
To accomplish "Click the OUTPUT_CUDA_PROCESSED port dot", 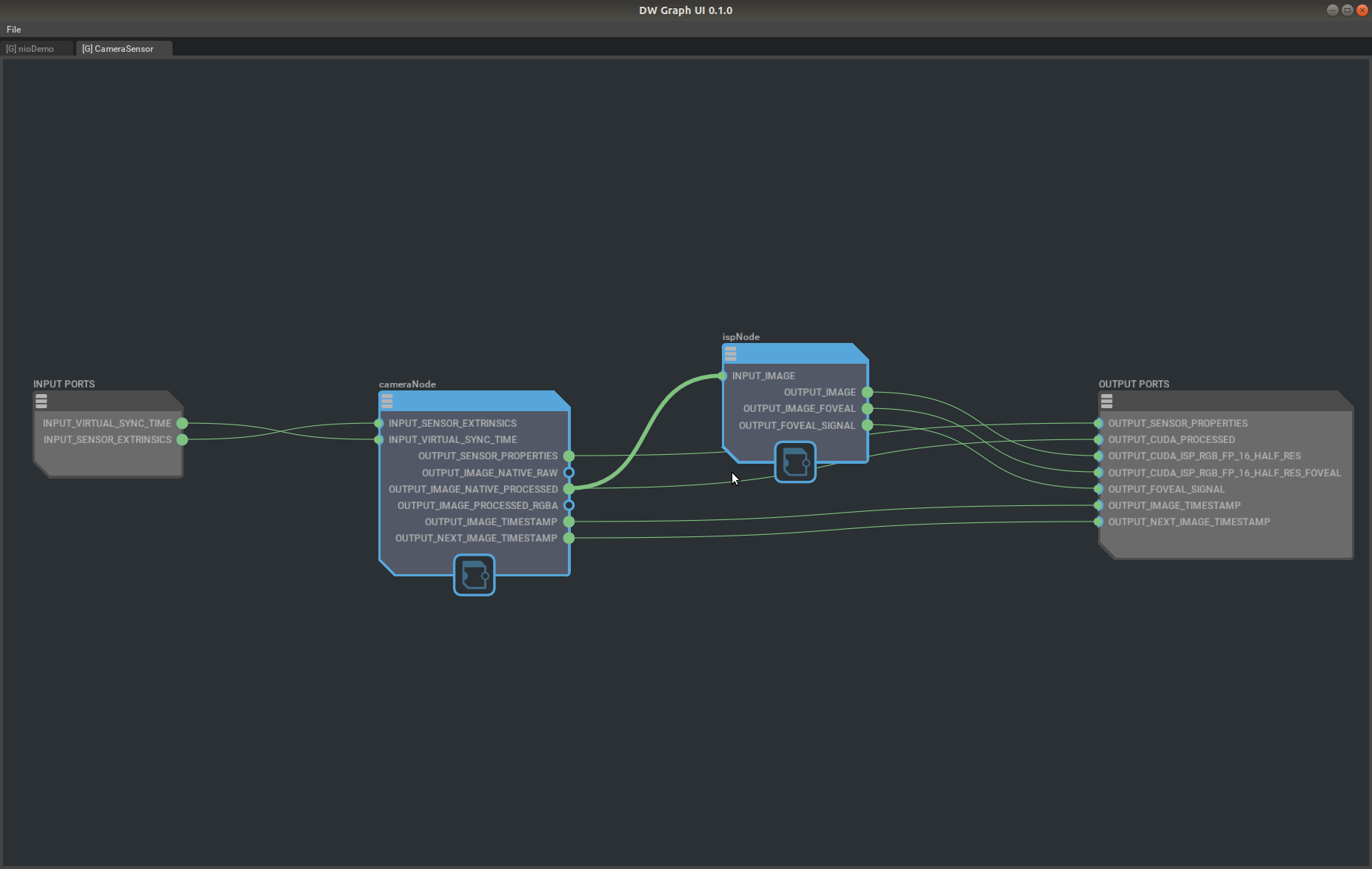I will click(x=1097, y=439).
